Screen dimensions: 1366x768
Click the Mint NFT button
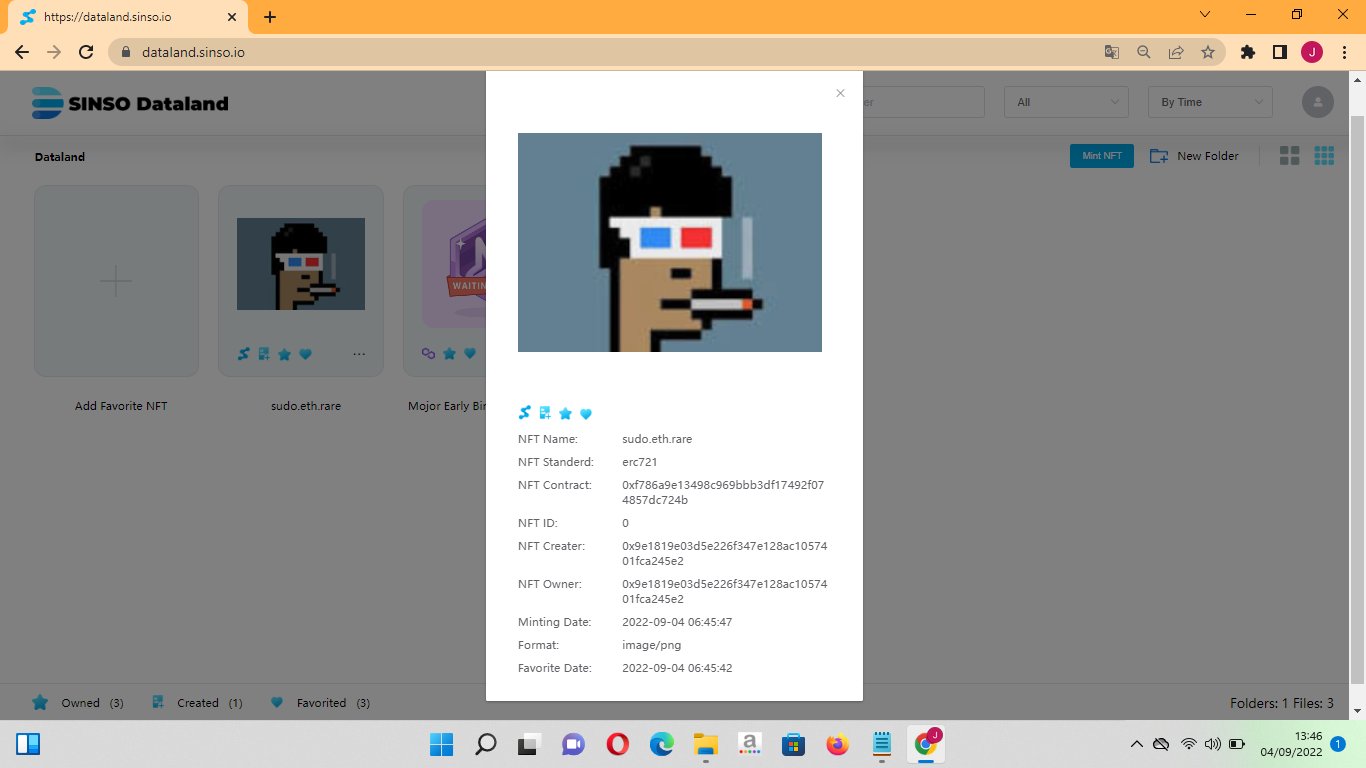point(1102,156)
